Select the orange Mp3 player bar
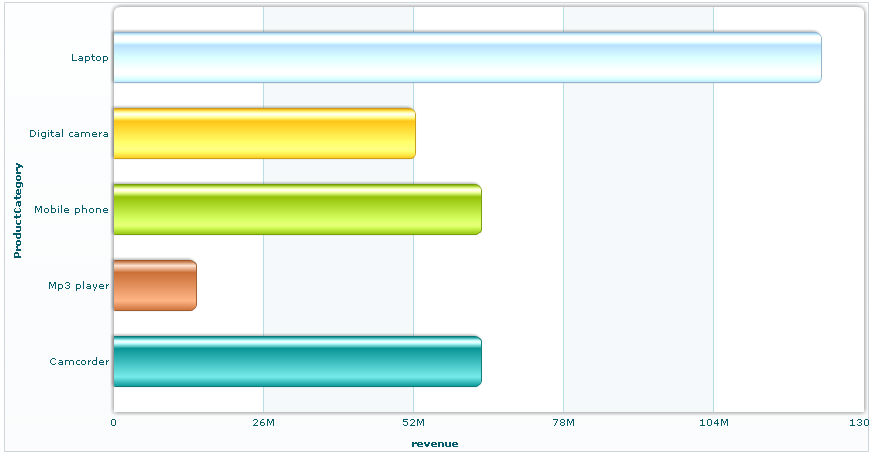 (154, 285)
